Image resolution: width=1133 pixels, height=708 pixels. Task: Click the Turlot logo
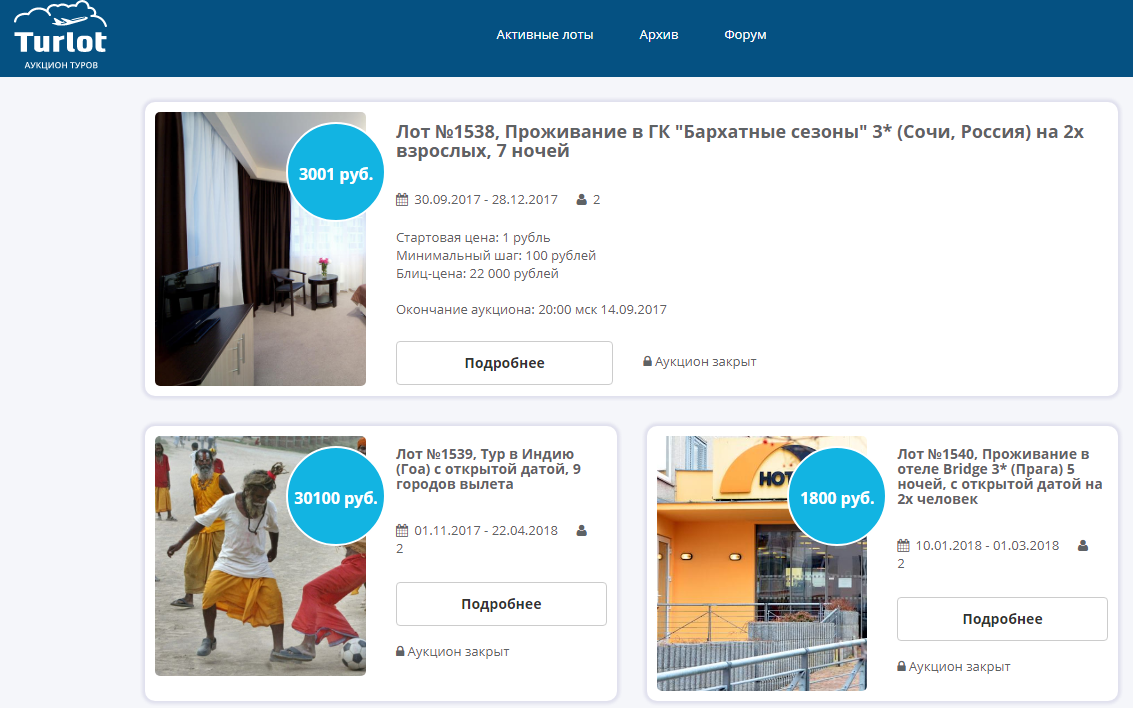click(61, 36)
